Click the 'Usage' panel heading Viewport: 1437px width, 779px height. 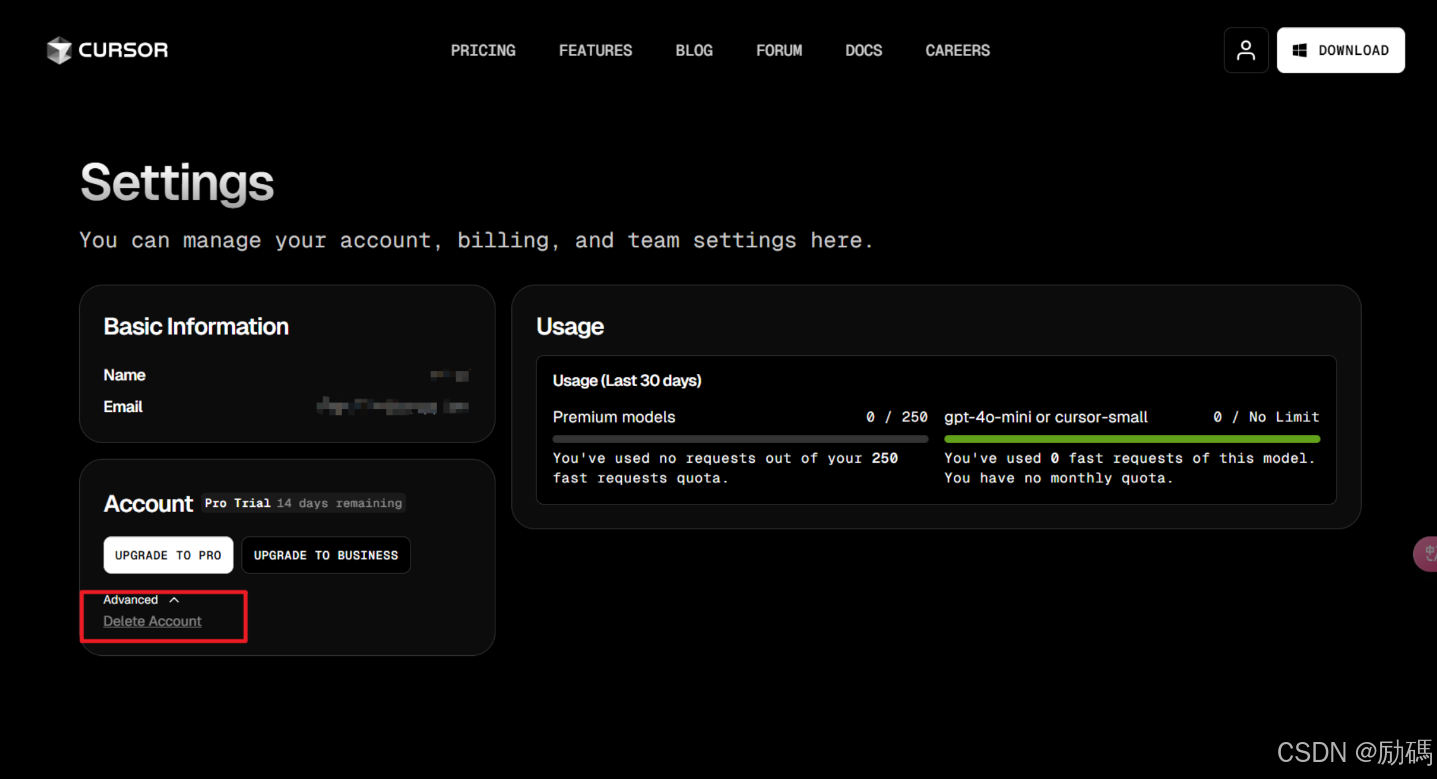click(570, 327)
